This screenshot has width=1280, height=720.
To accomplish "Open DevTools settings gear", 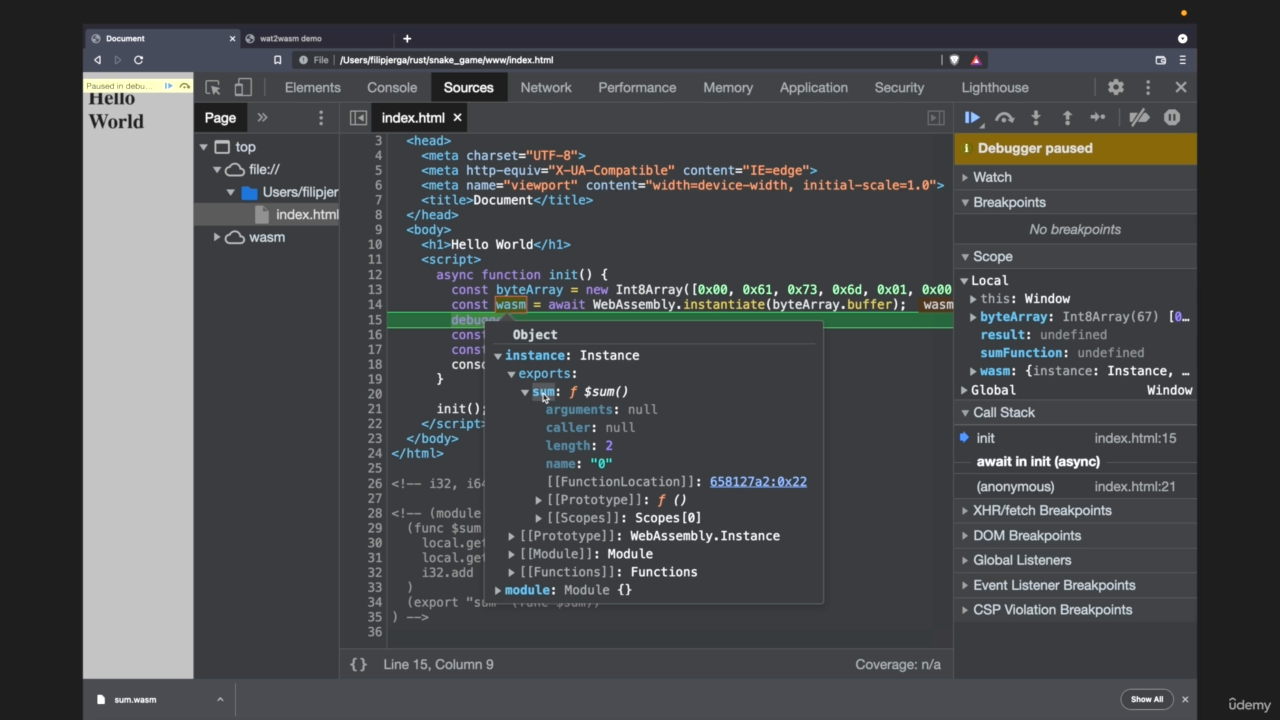I will (1116, 88).
